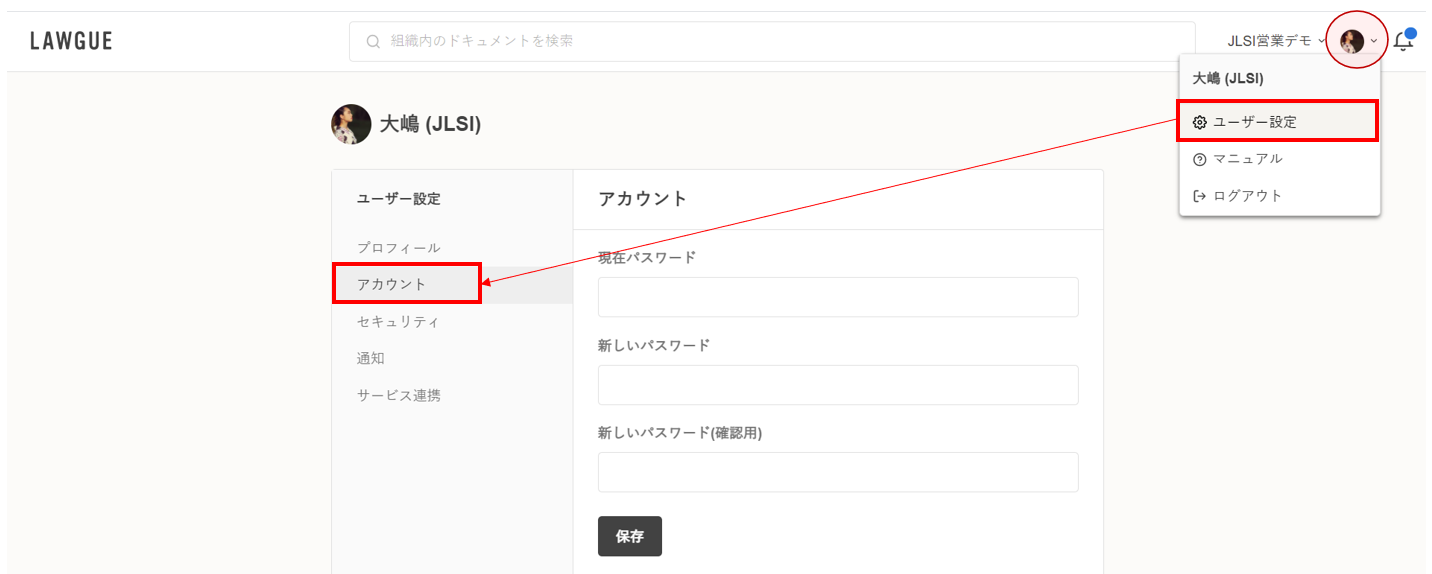Open マニュアル from the user menu
The image size is (1432, 574).
(x=1247, y=159)
